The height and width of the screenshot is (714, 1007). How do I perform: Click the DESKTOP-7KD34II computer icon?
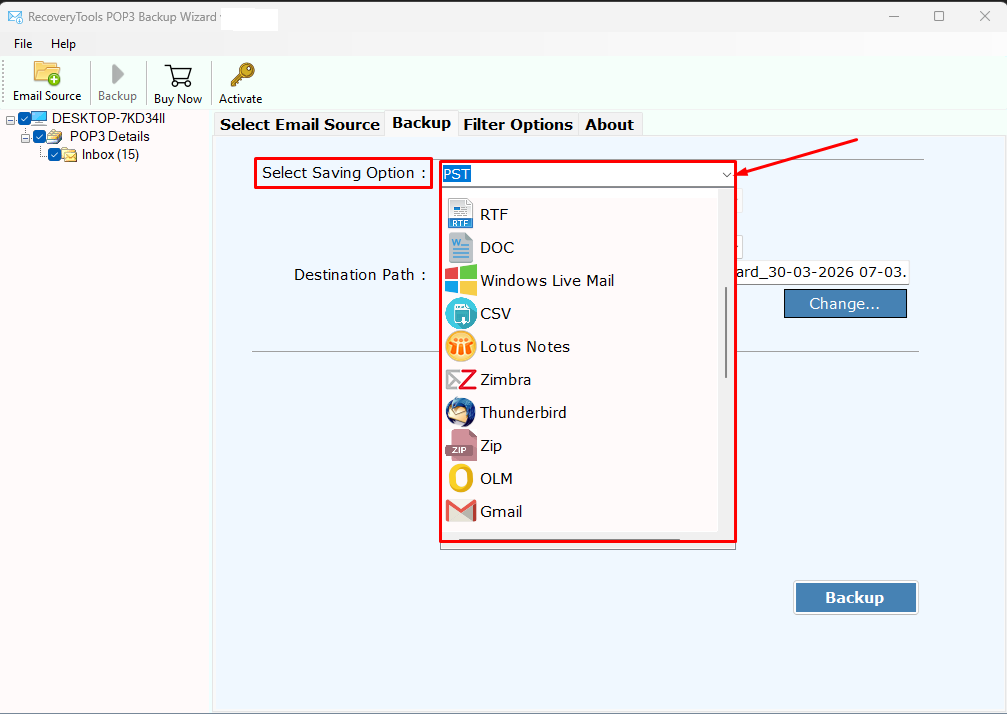coord(39,118)
